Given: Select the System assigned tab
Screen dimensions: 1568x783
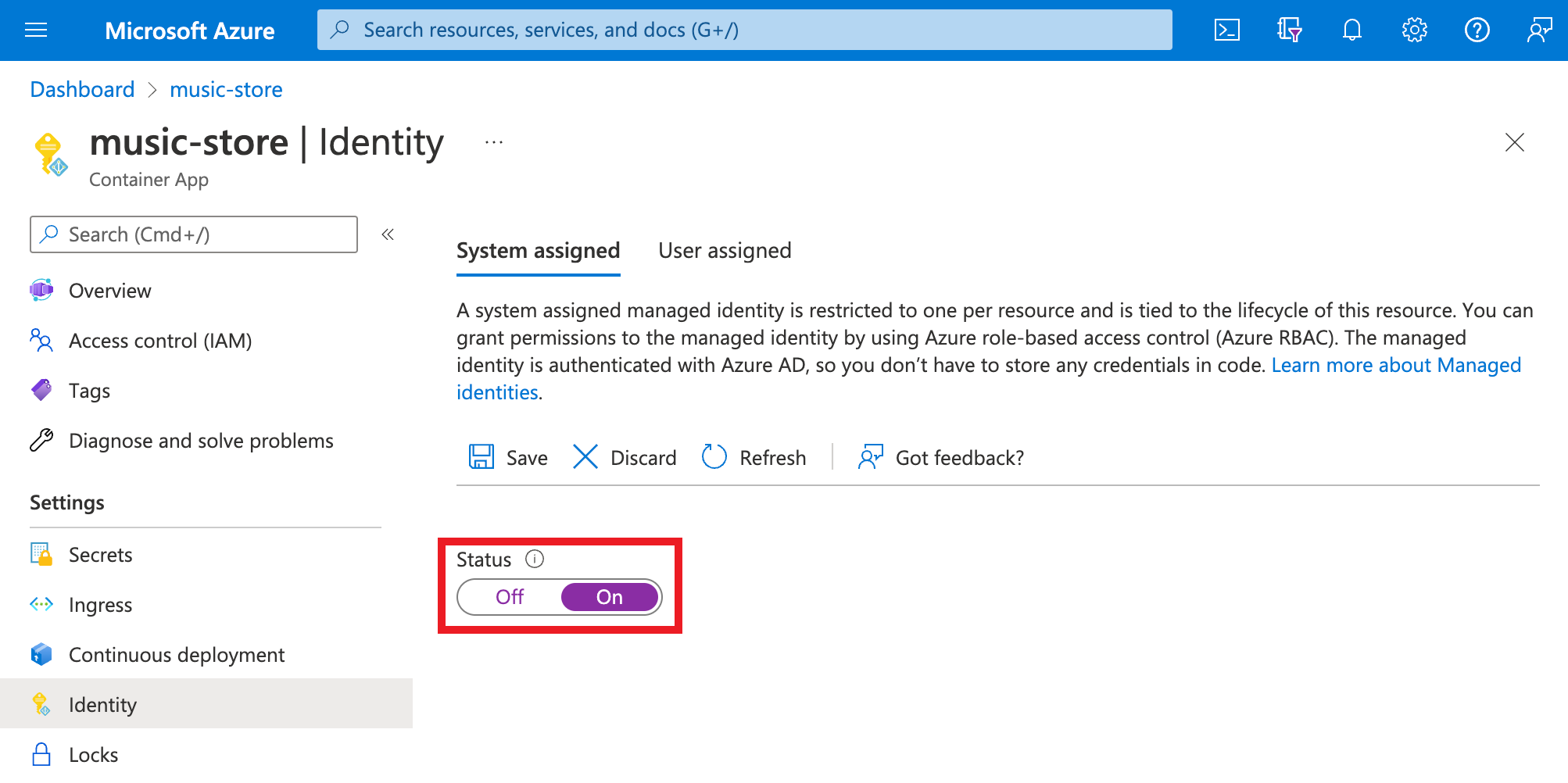Looking at the screenshot, I should (538, 250).
